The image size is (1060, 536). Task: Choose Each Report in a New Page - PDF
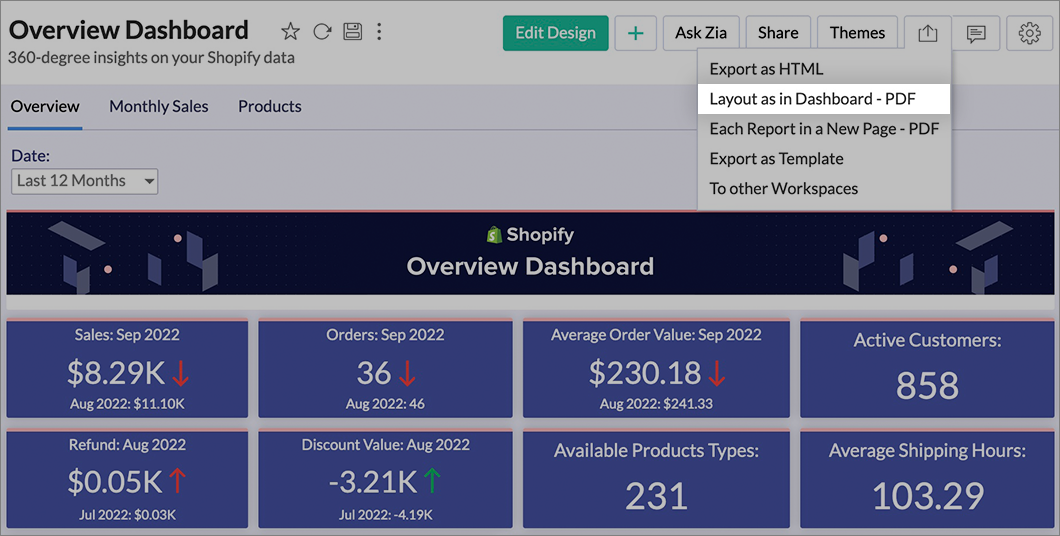(x=824, y=128)
